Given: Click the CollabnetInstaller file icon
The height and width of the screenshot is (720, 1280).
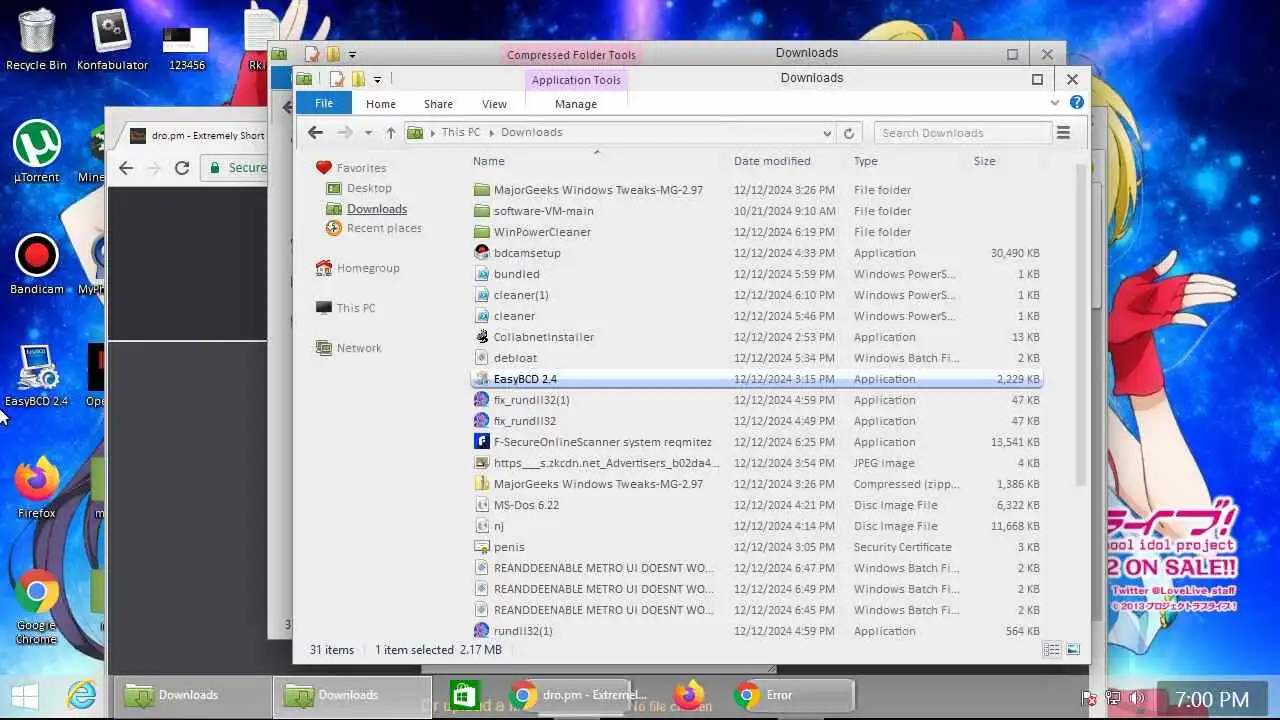Looking at the screenshot, I should [482, 337].
